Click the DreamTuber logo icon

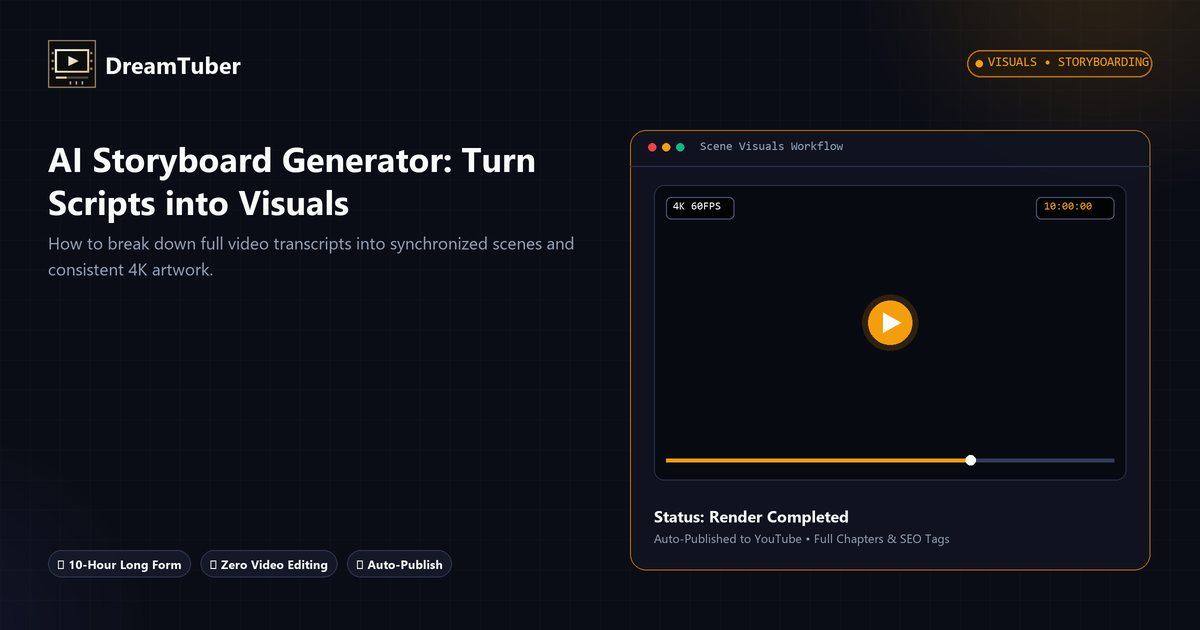click(x=71, y=65)
